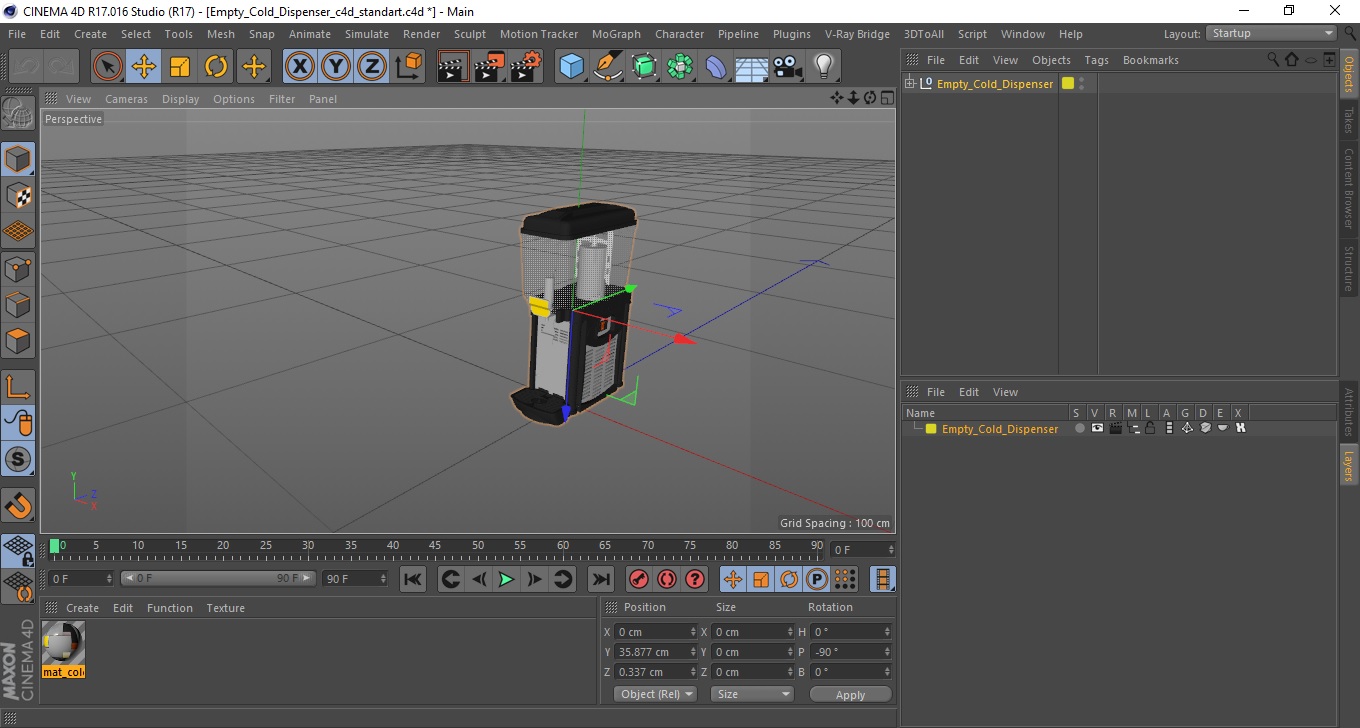Activate the Scale tool
1360x728 pixels.
[x=180, y=67]
